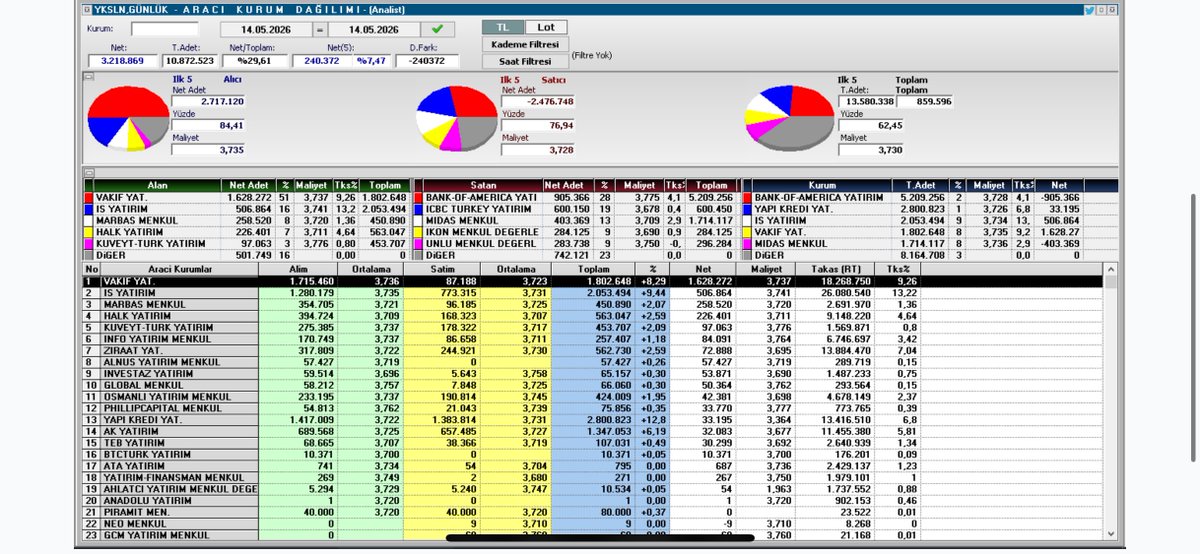This screenshot has width=1200, height=554.
Task: Click the green checkmark apply button
Action: click(437, 29)
